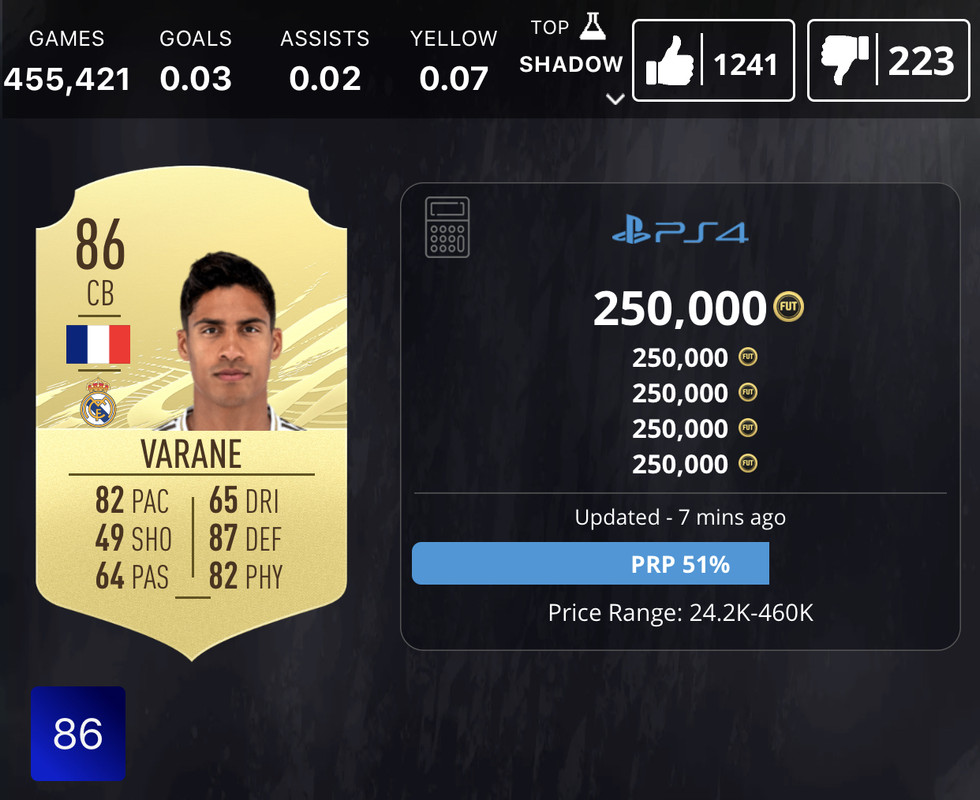Click Varane's player face image
Viewport: 980px width, 800px height.
tap(229, 341)
